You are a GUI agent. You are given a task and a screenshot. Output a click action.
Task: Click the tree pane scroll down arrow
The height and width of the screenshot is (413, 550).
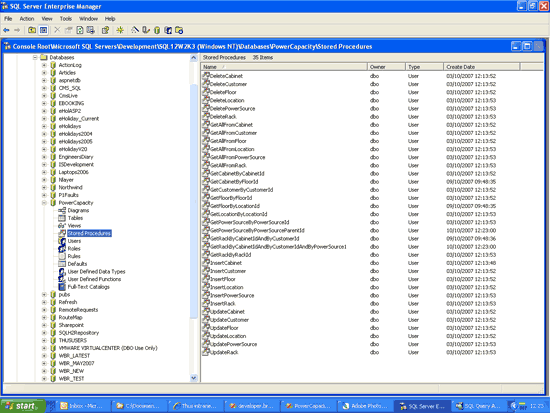pos(194,378)
